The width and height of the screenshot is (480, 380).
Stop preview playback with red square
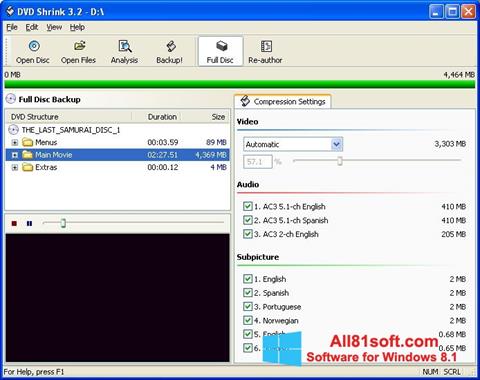[x=14, y=223]
